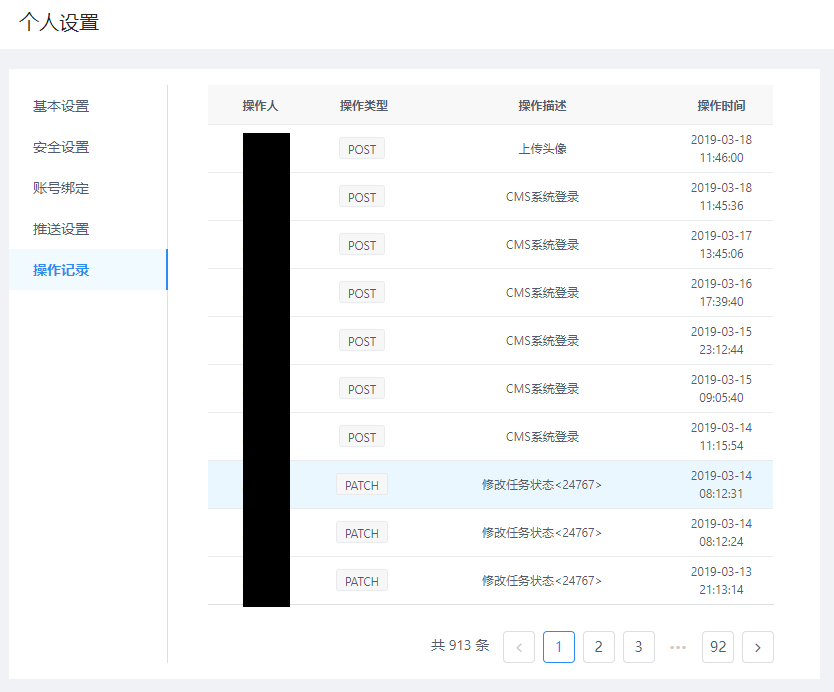Image resolution: width=834 pixels, height=692 pixels.
Task: Jump to last page 92
Action: [x=718, y=647]
